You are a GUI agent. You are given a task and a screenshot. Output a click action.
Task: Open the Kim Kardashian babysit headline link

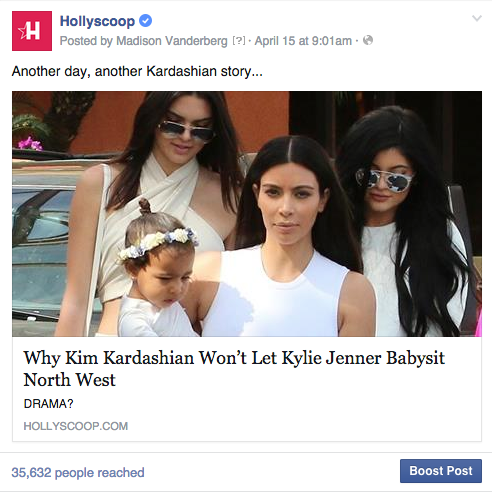click(234, 369)
